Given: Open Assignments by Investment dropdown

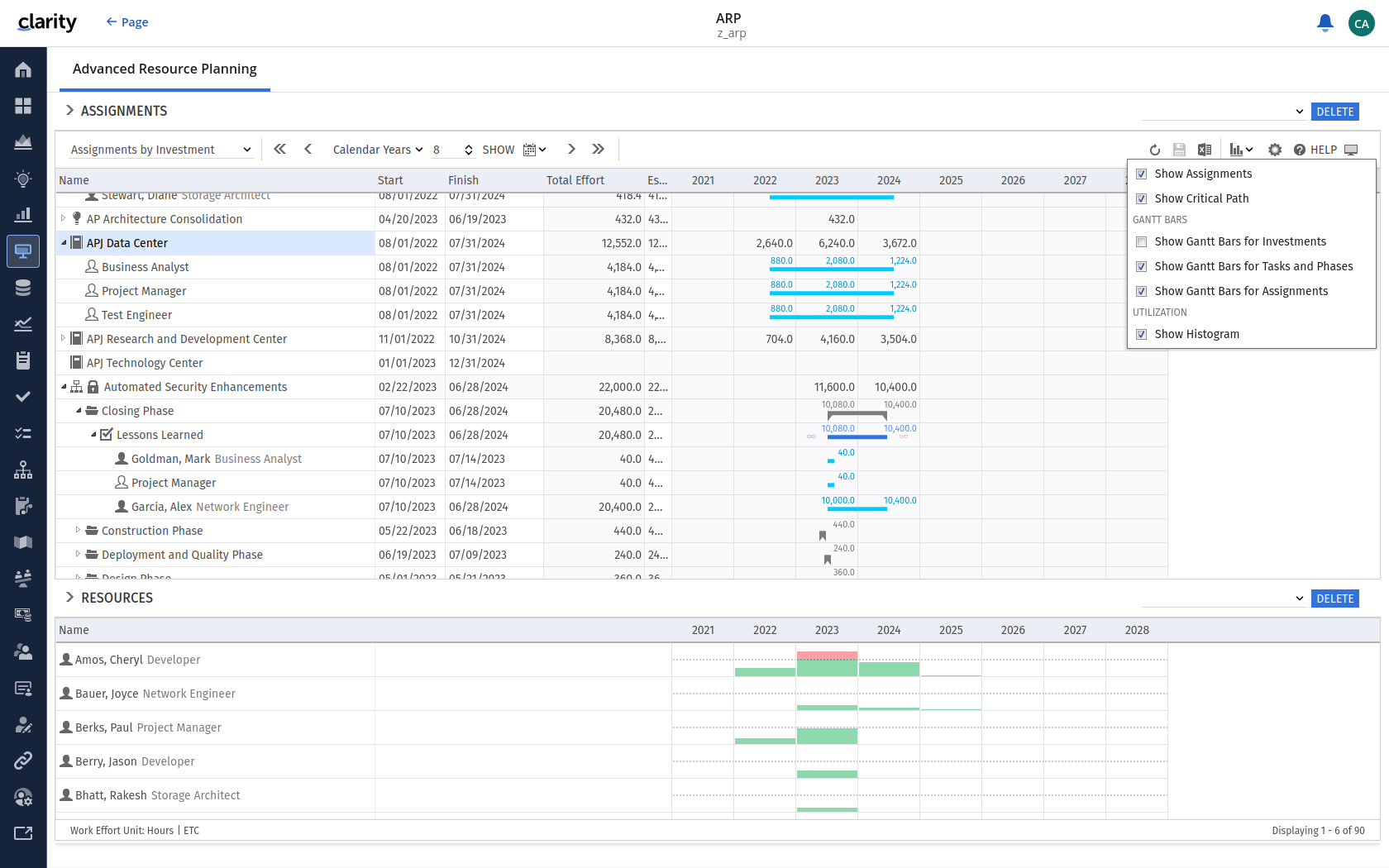Looking at the screenshot, I should [160, 150].
